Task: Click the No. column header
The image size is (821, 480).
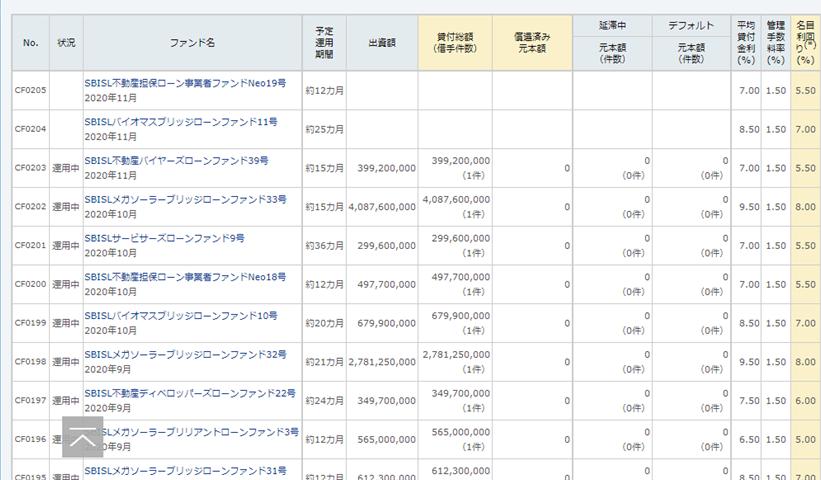Action: pos(31,43)
